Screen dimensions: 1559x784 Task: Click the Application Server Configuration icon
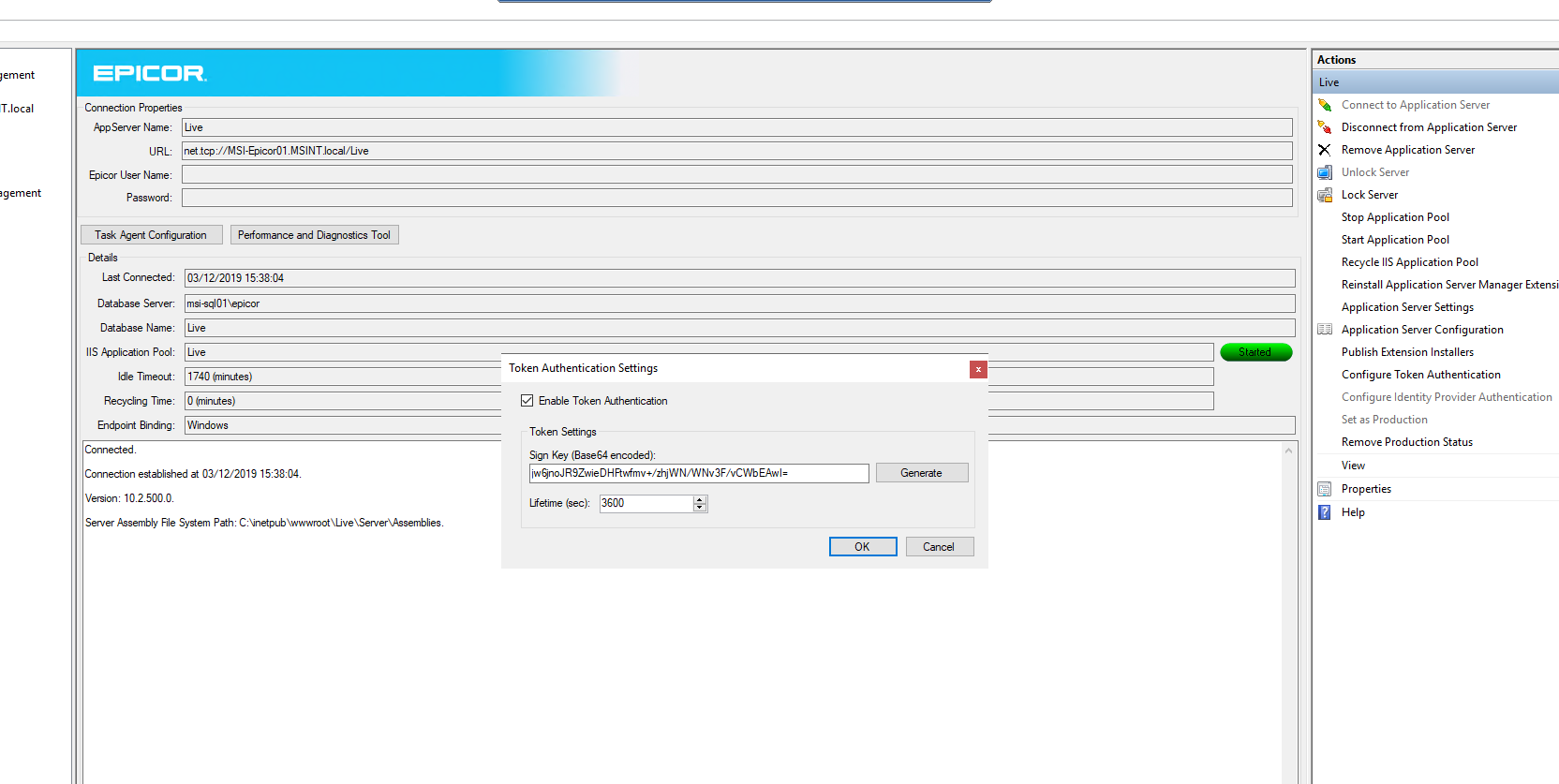pos(1325,330)
